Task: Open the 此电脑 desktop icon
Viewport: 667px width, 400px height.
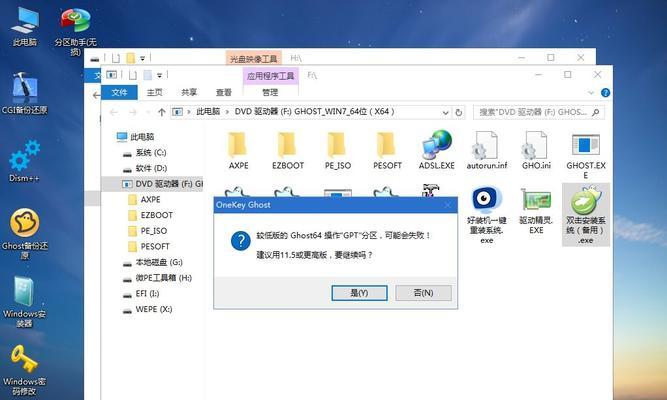Action: coord(25,26)
